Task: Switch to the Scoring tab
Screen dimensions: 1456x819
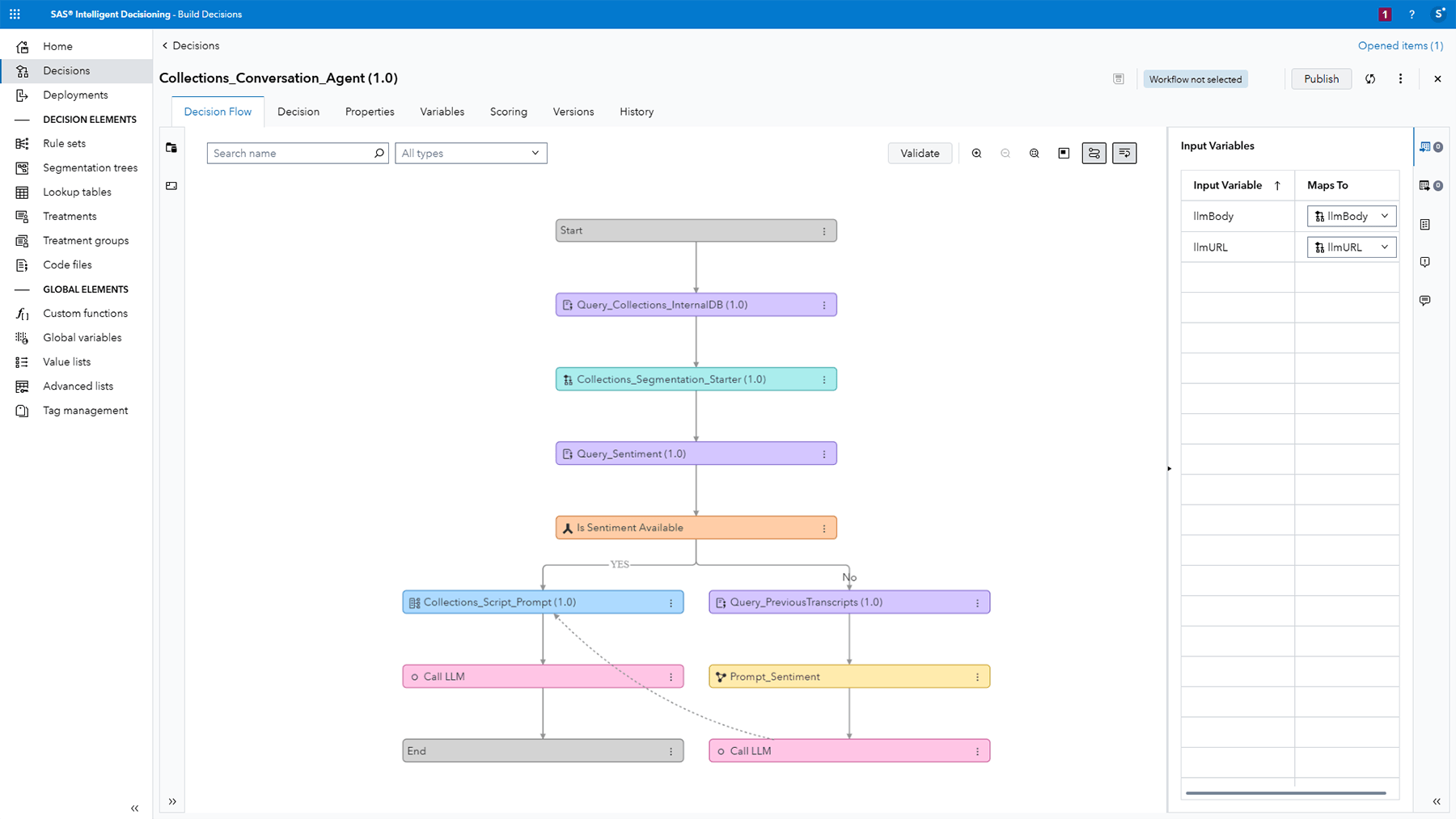Action: pos(508,112)
